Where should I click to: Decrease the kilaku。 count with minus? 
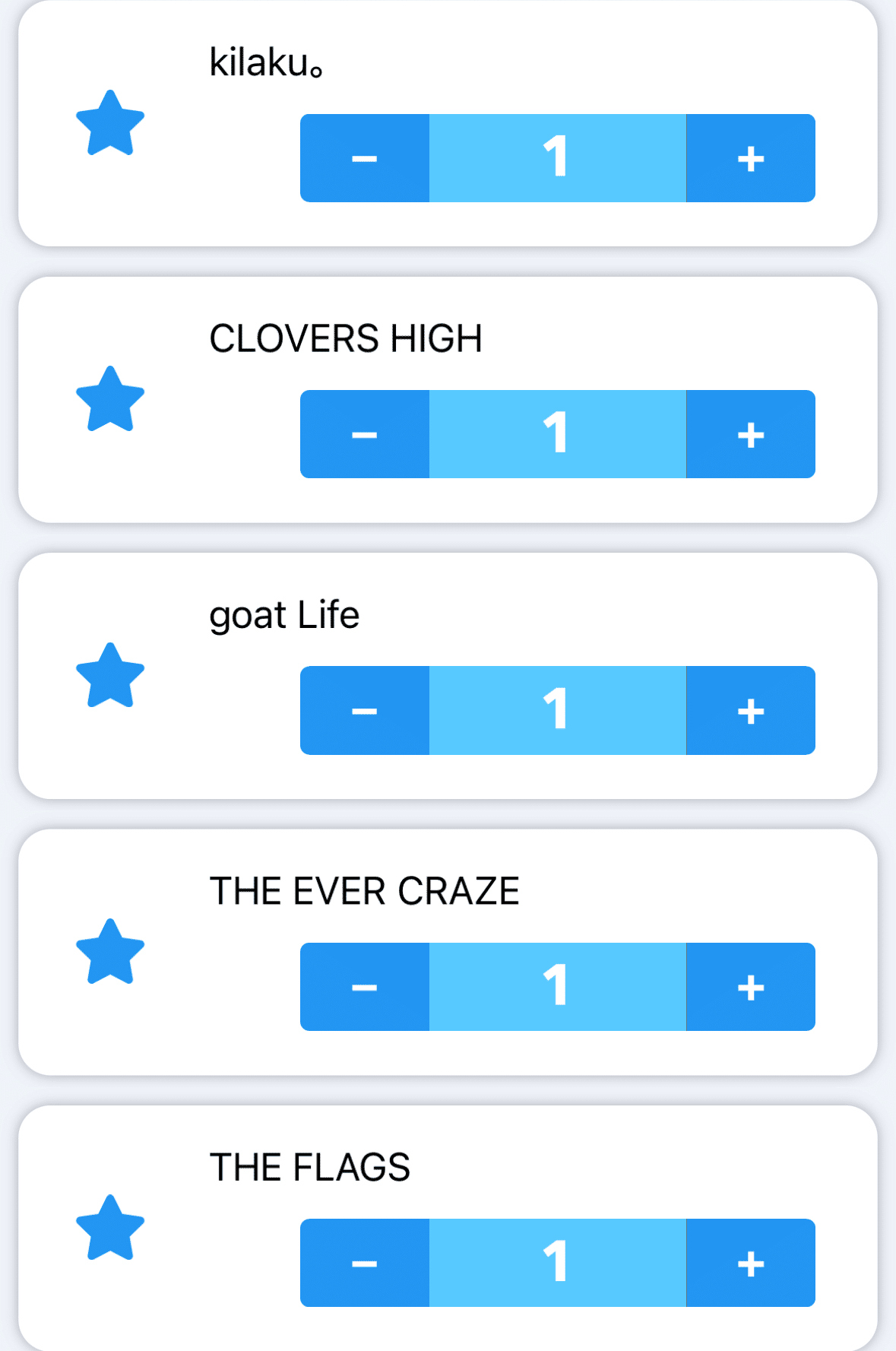point(365,158)
